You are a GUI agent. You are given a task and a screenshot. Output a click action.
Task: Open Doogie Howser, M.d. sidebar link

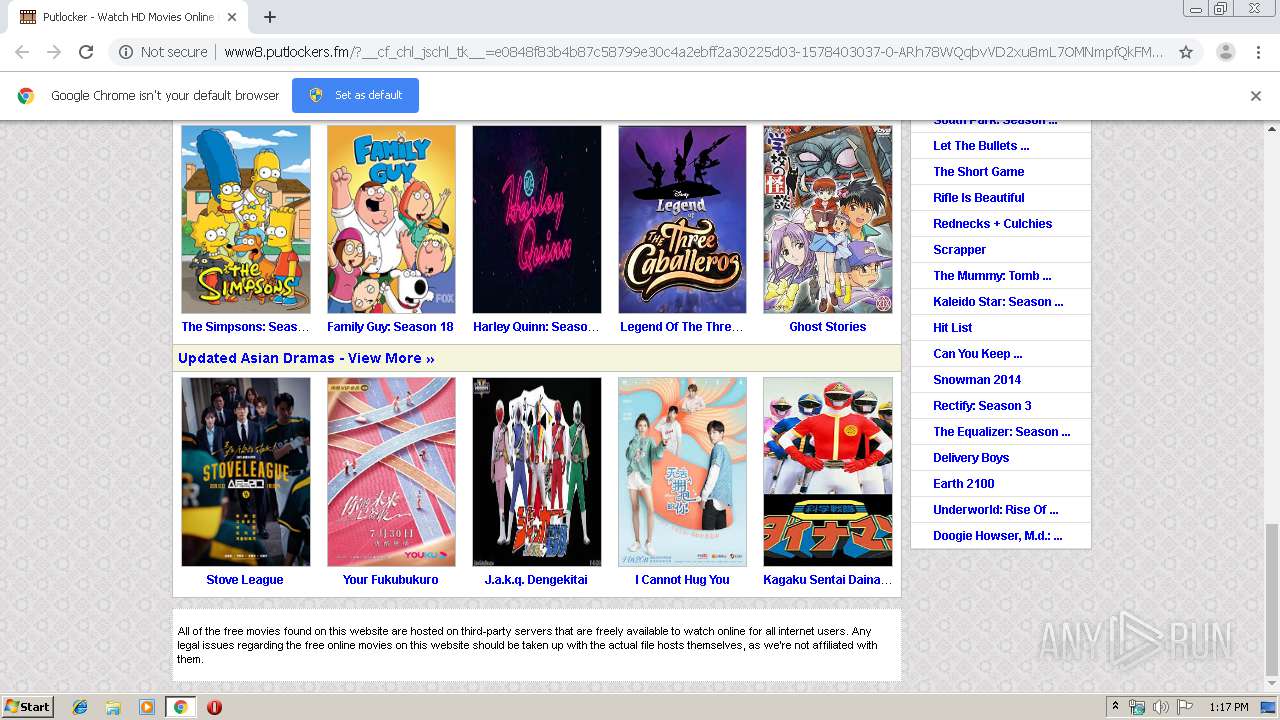pyautogui.click(x=998, y=536)
